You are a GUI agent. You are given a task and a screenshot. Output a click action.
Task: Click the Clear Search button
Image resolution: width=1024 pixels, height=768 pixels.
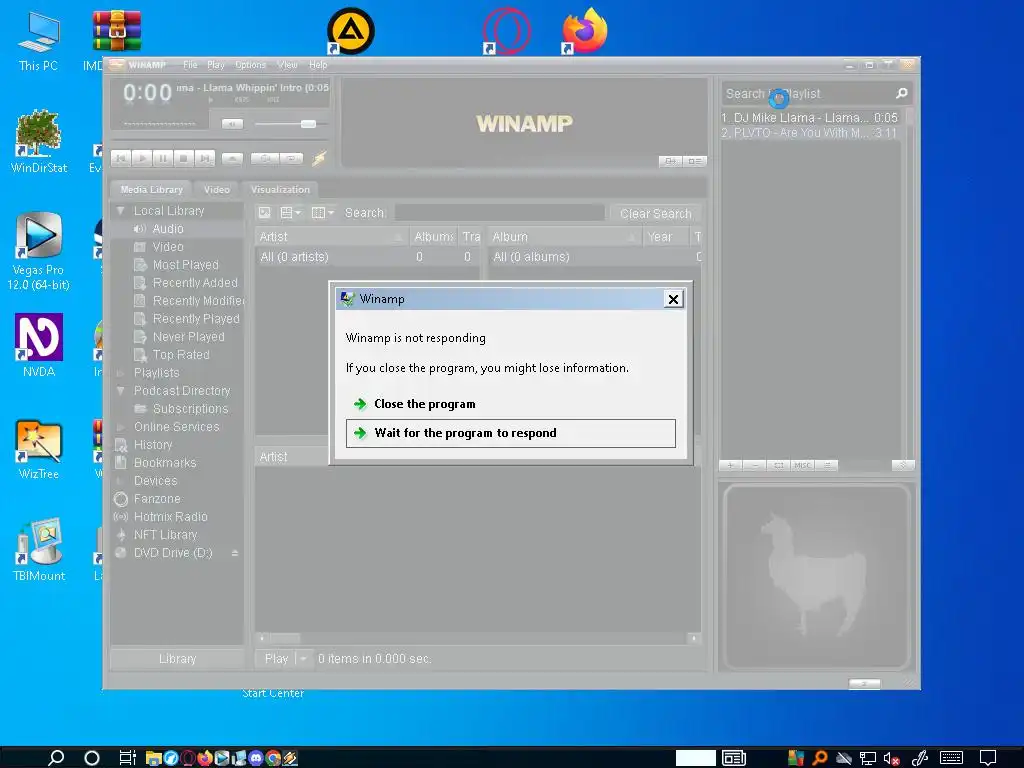[656, 214]
